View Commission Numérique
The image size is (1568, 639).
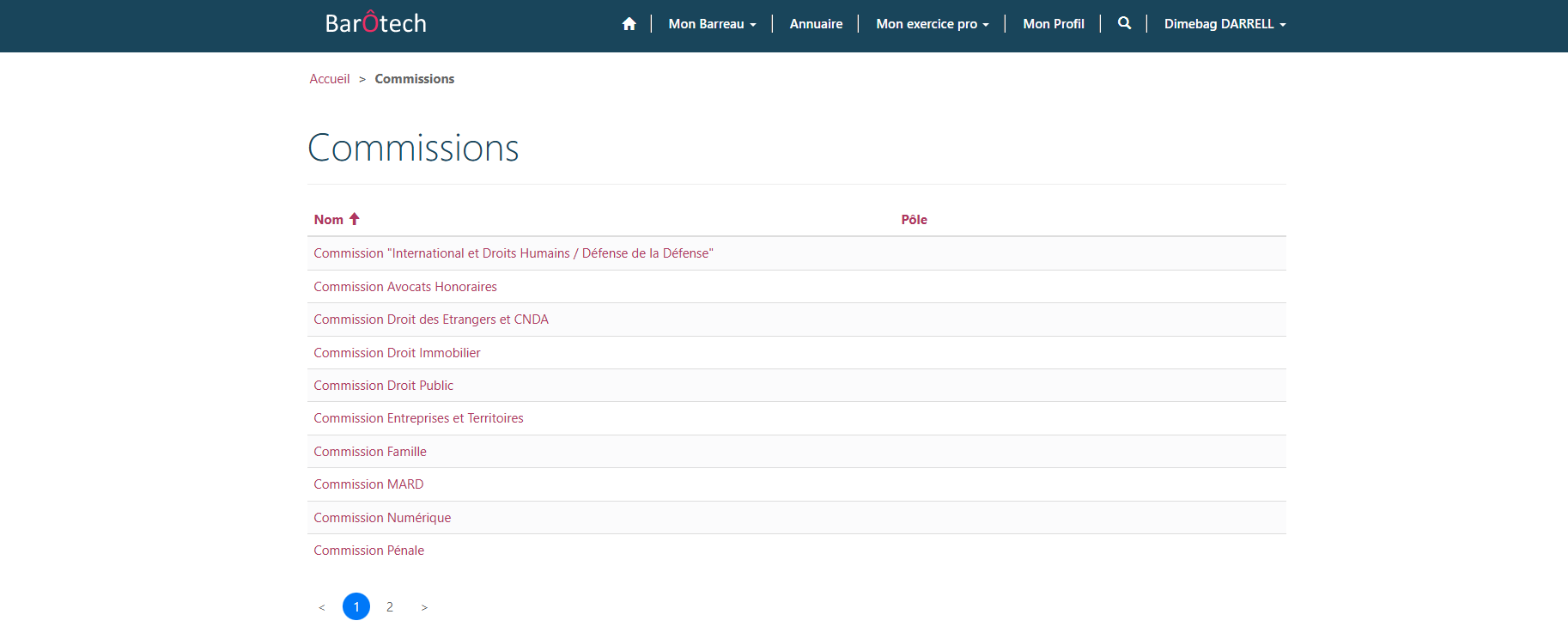[382, 518]
